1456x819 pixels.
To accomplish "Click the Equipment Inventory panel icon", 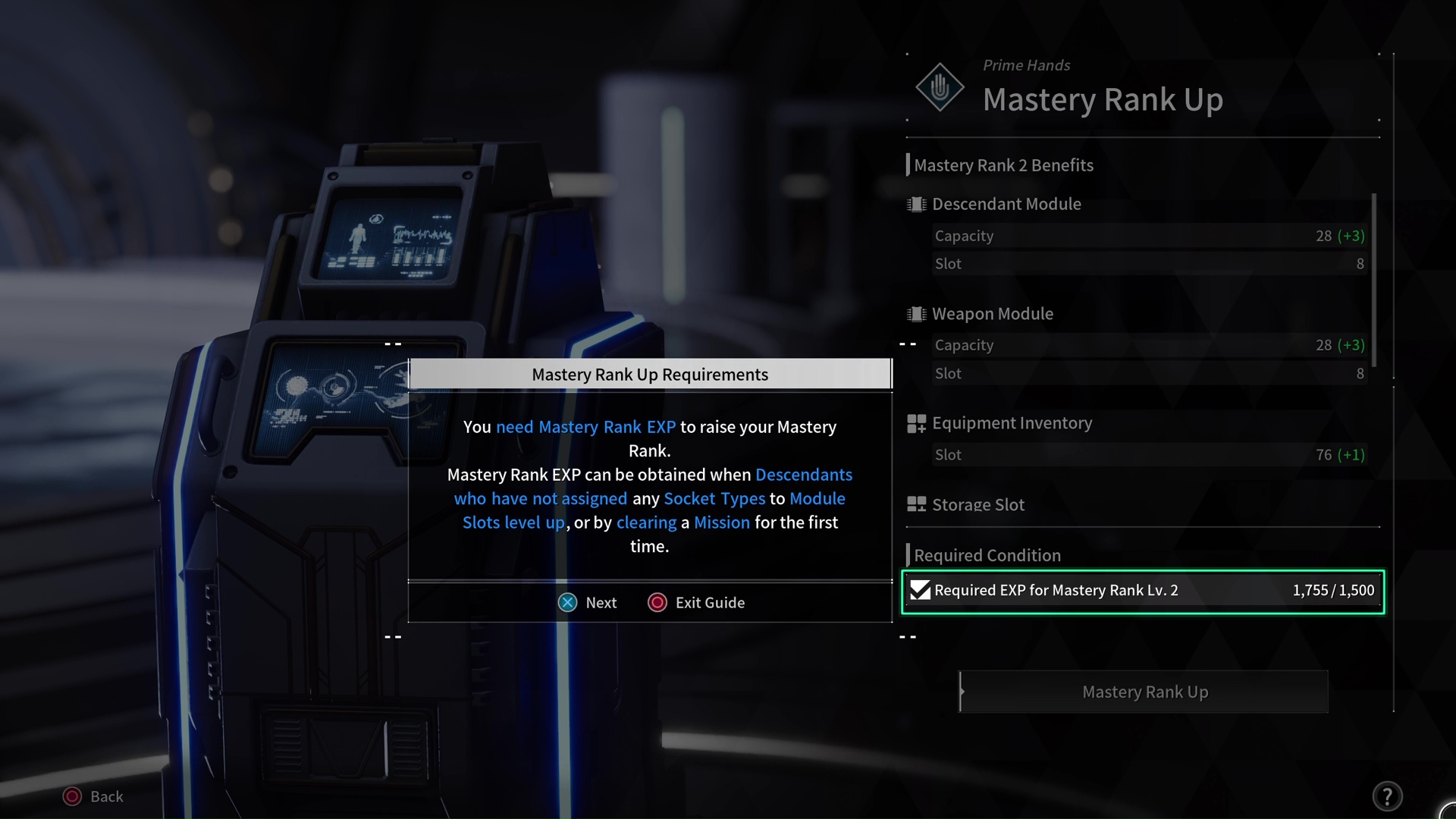I will point(916,422).
